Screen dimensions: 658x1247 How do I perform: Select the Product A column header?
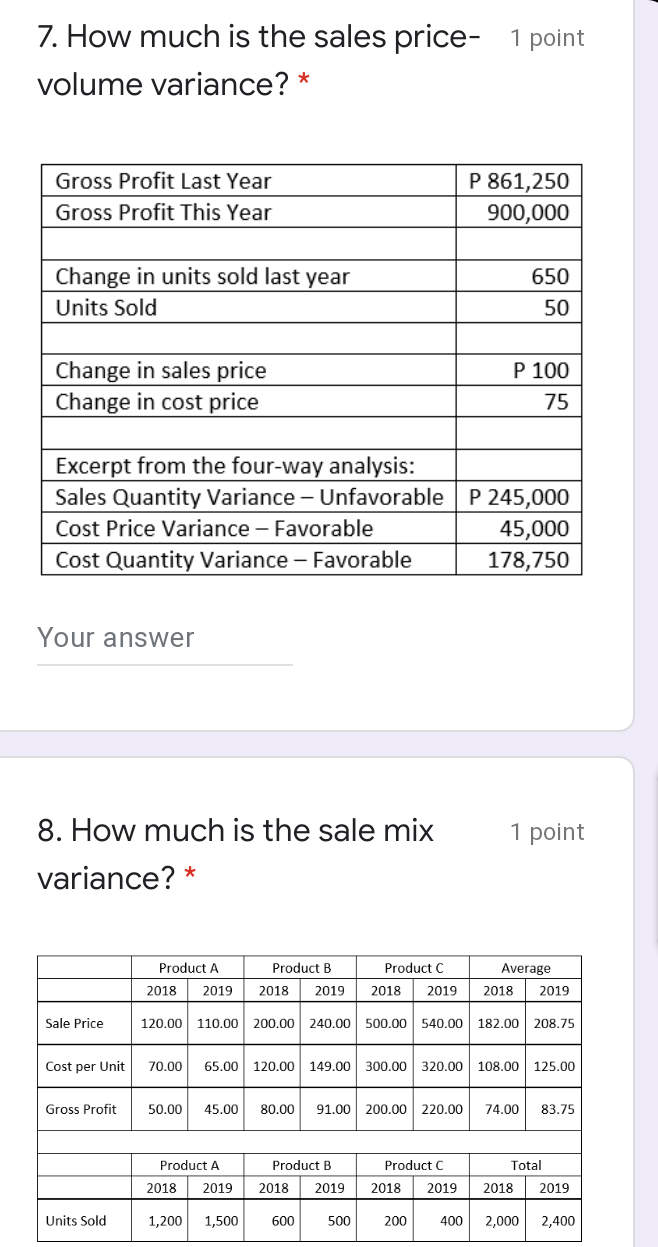[x=189, y=967]
